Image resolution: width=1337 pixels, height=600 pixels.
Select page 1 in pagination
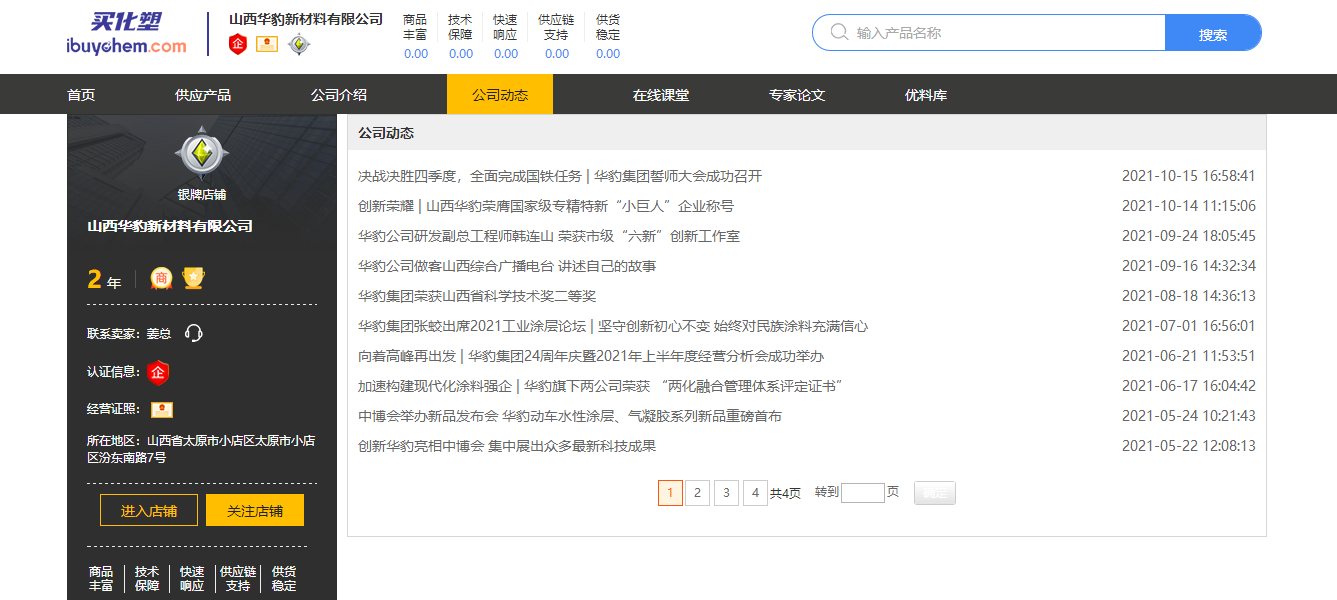tap(670, 493)
